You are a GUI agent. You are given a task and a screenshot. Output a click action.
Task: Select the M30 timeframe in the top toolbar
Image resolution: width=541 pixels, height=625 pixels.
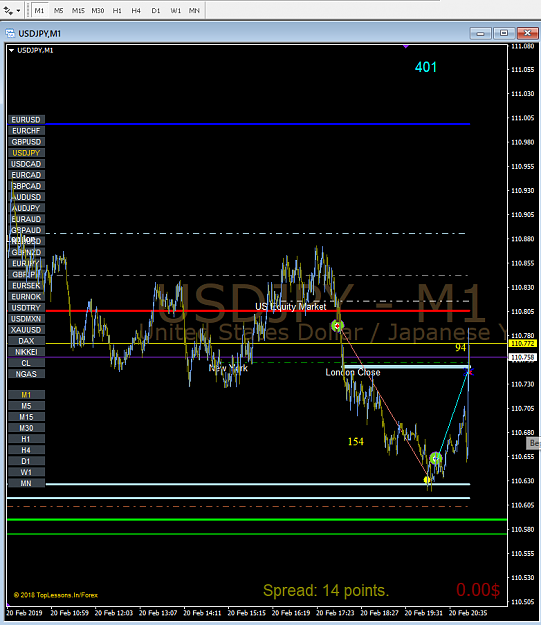tap(98, 11)
